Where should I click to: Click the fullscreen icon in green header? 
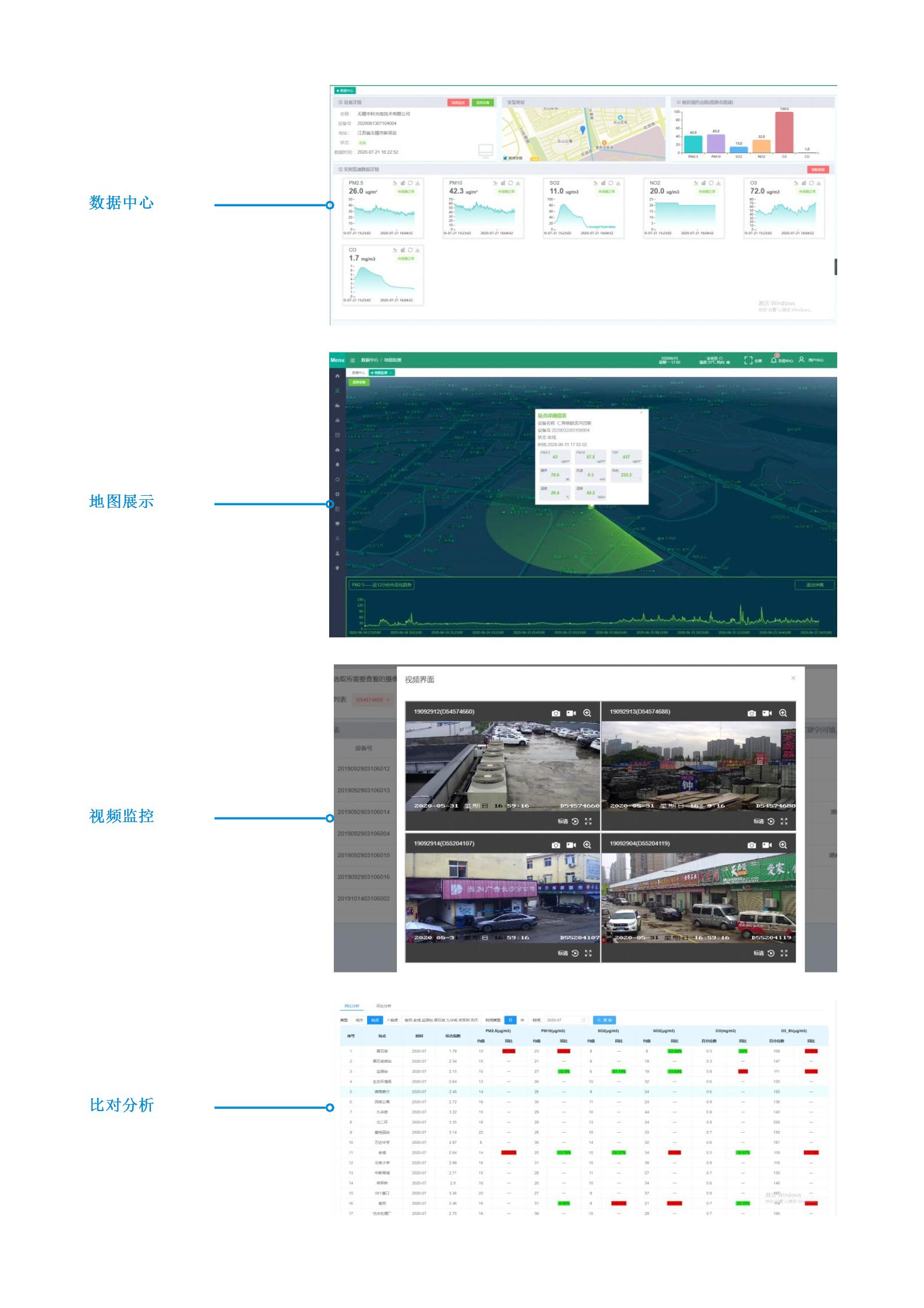click(749, 360)
